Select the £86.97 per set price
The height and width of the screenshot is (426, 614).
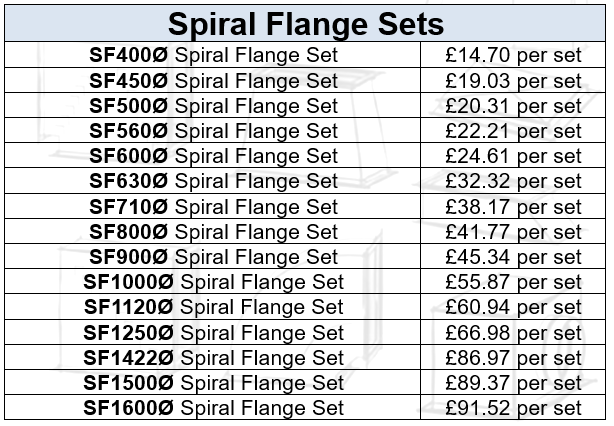513,357
